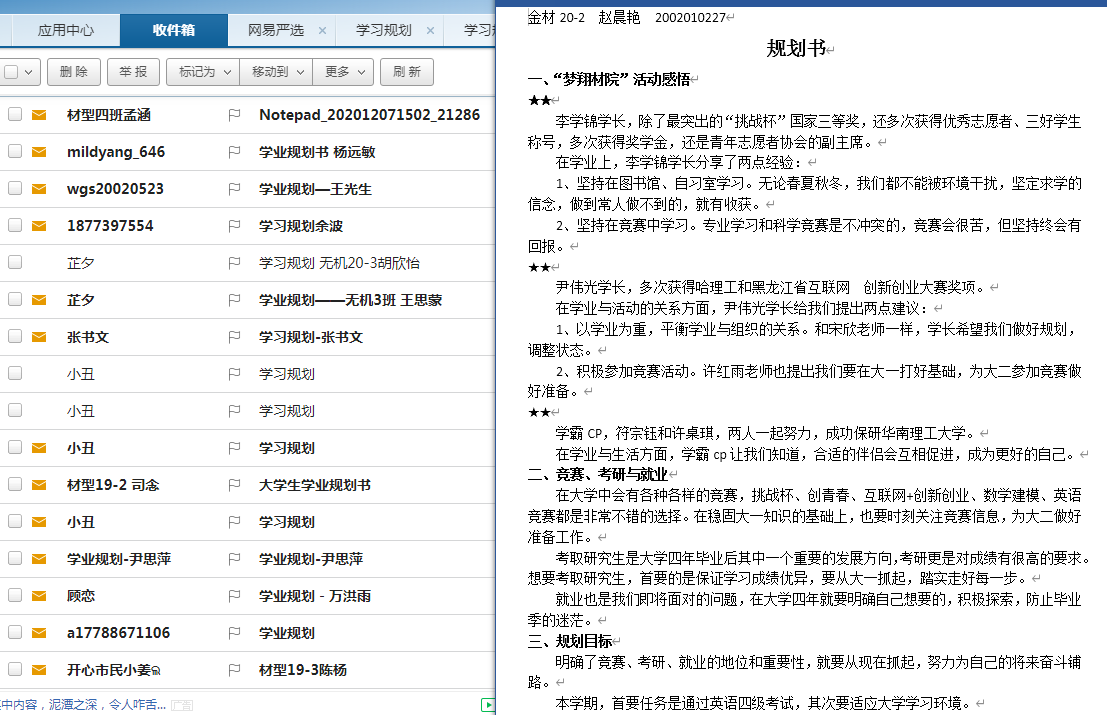Tick the checkbox for 材型四班孟涵's email
This screenshot has height=715, width=1107.
15,115
